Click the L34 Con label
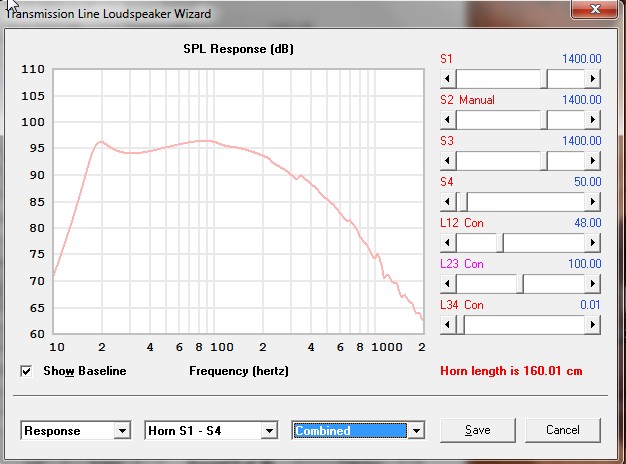 pyautogui.click(x=462, y=305)
